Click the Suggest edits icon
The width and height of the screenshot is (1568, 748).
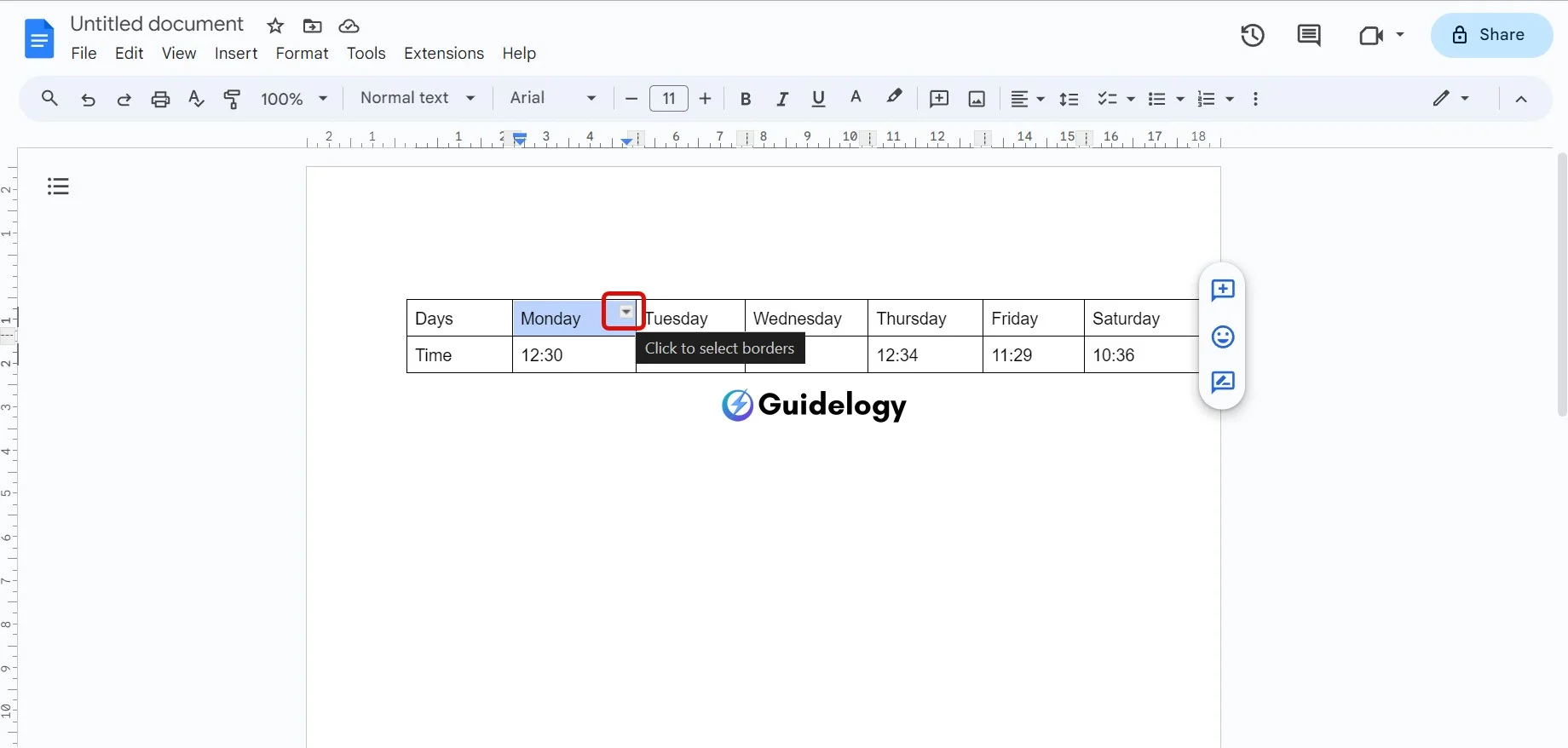1223,382
